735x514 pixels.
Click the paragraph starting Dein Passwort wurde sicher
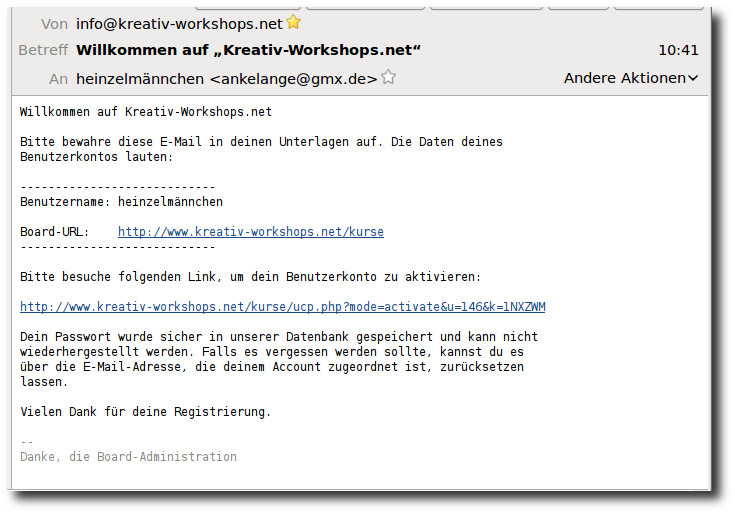[279, 359]
